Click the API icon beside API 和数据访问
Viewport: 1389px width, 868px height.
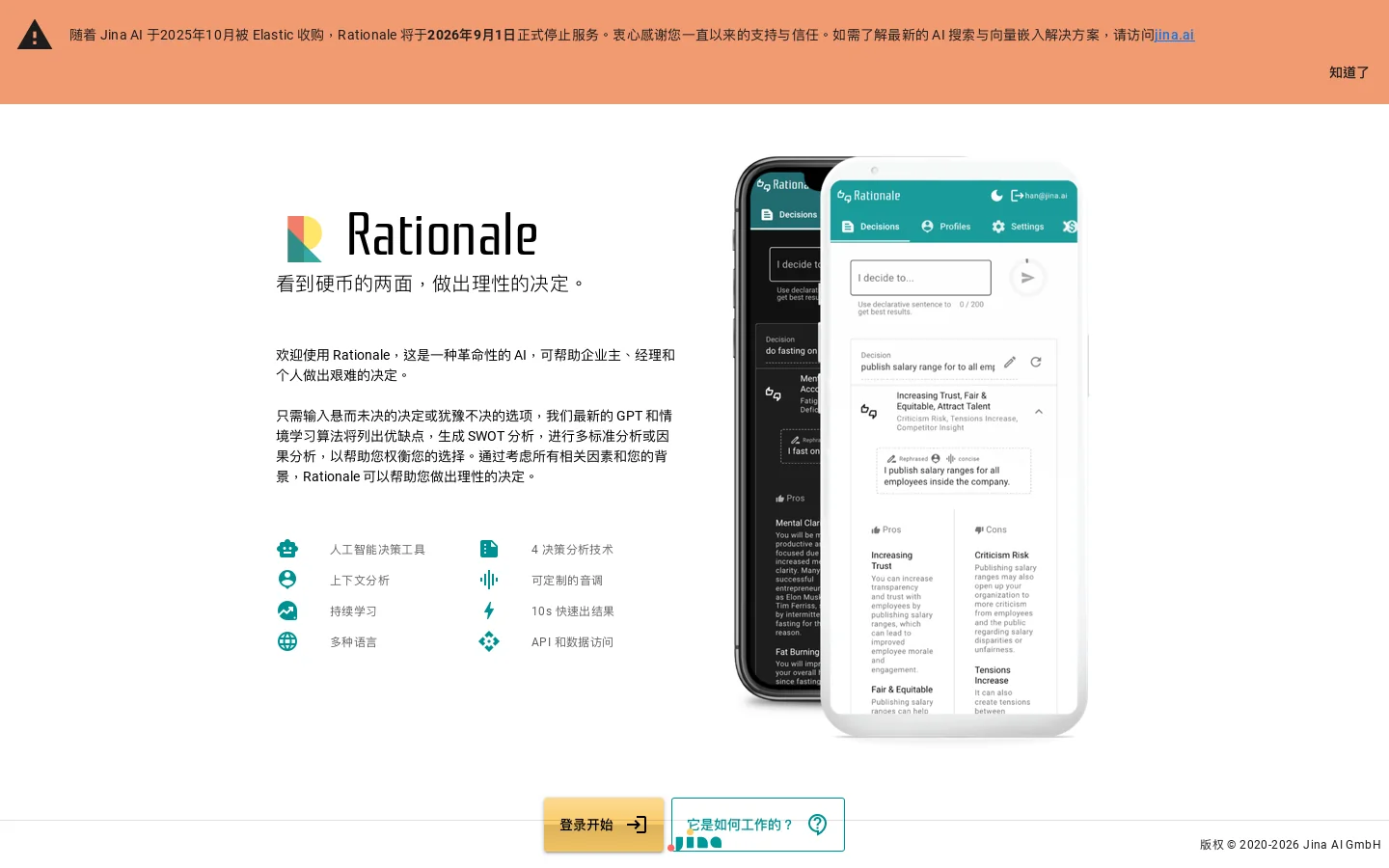pos(489,641)
